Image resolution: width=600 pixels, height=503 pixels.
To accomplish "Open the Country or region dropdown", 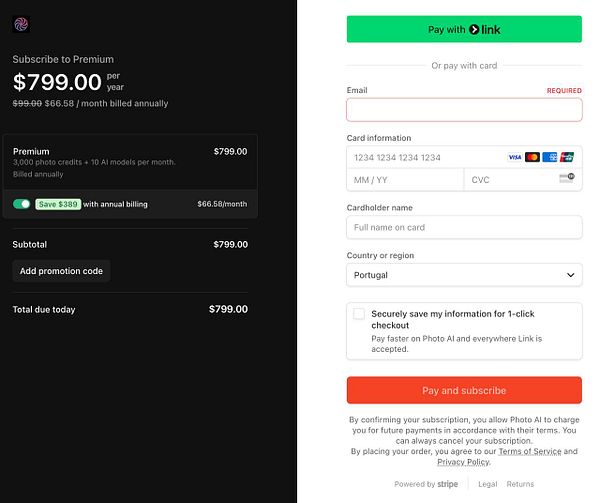I will [464, 275].
